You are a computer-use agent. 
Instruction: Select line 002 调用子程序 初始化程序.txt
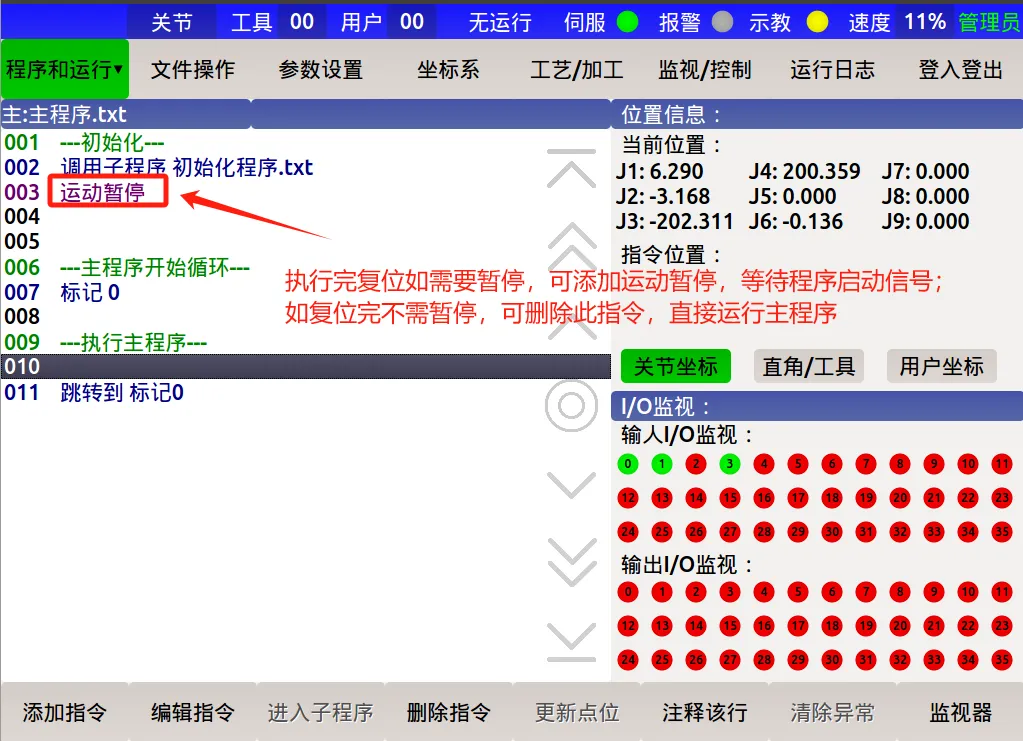pyautogui.click(x=306, y=168)
